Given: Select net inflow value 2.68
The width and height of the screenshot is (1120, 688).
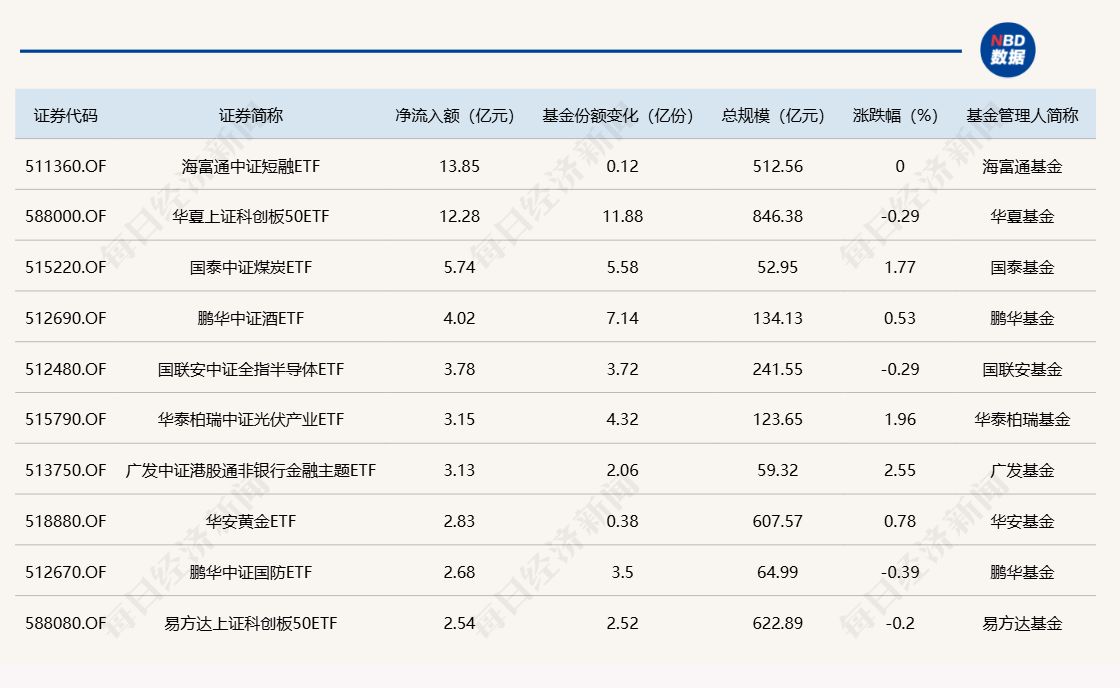Looking at the screenshot, I should [x=459, y=572].
